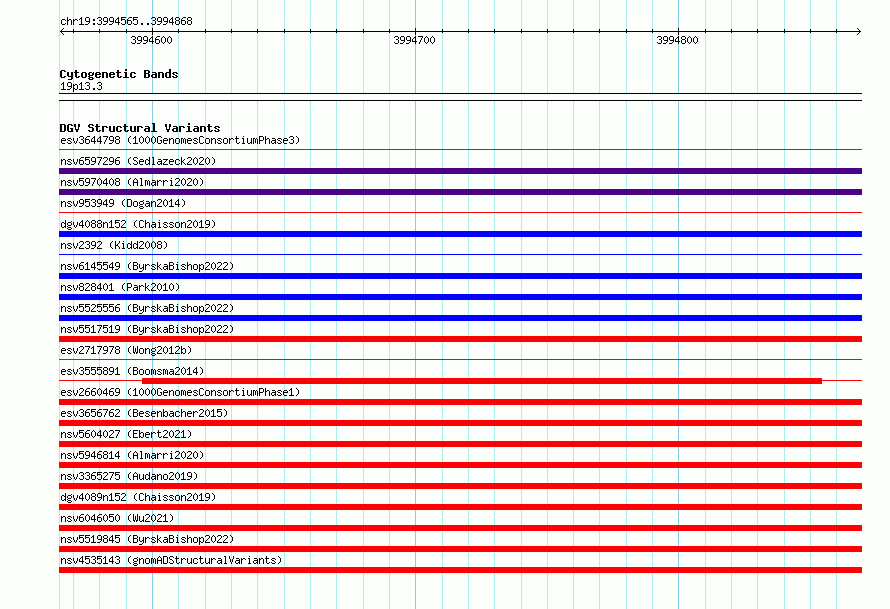890x609 pixels.
Task: Select nsv6145549 (ByrskaBishop2022) label
Action: tap(147, 266)
